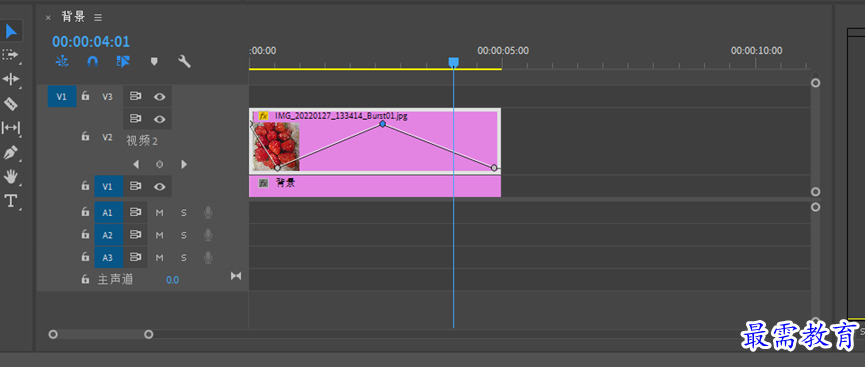Select the Type tool
This screenshot has width=865, height=367.
click(10, 201)
